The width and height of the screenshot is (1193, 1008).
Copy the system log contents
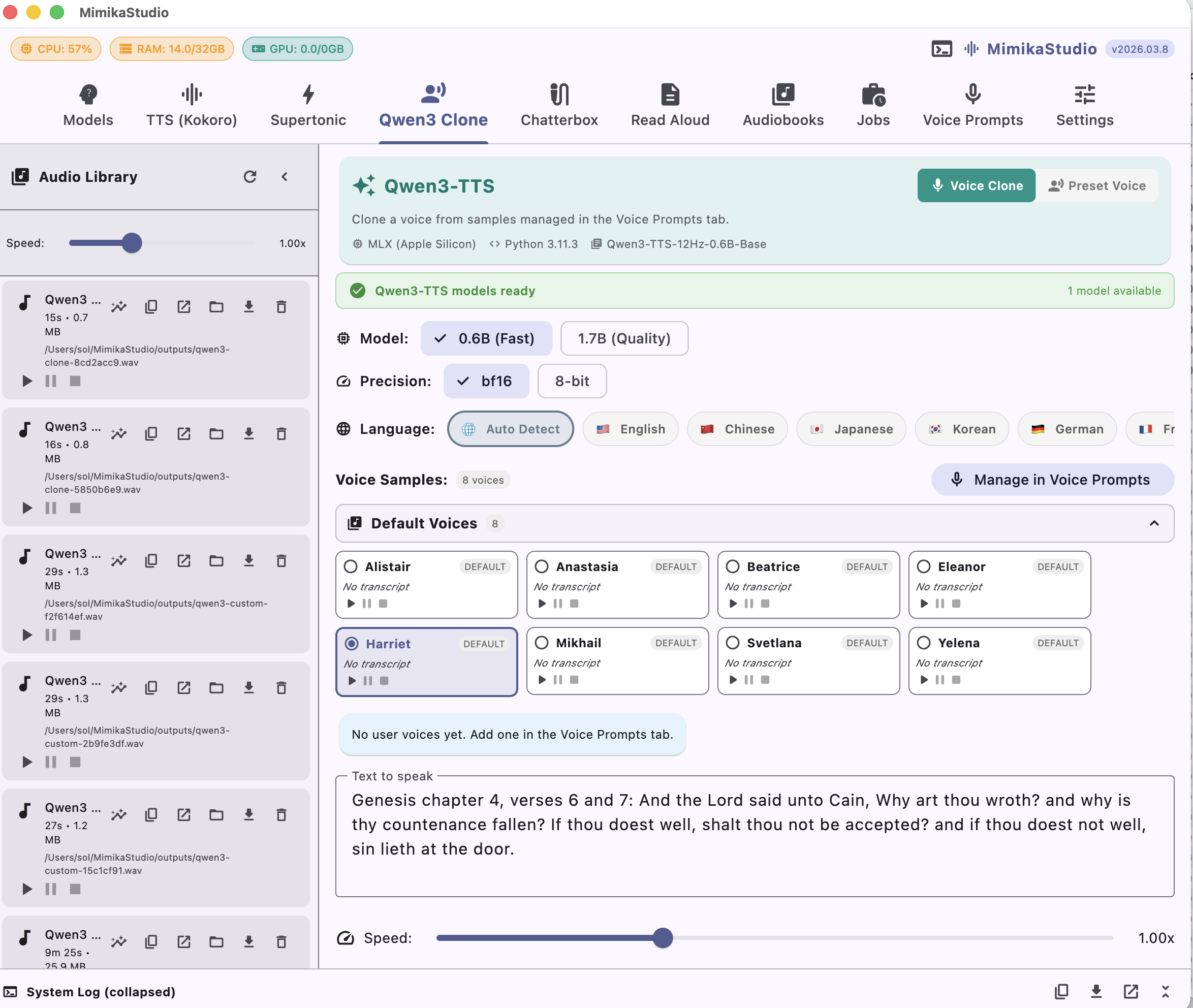(x=1061, y=992)
